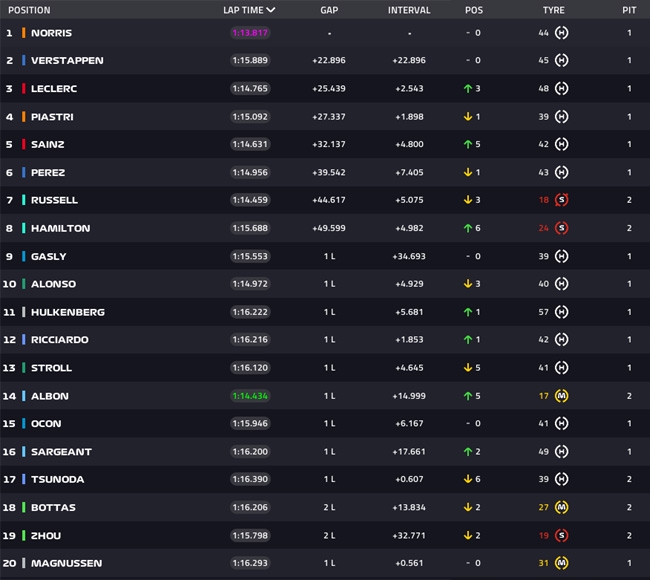Click the hard tyre icon in Leclerc's row
Image resolution: width=650 pixels, height=580 pixels.
[x=561, y=88]
